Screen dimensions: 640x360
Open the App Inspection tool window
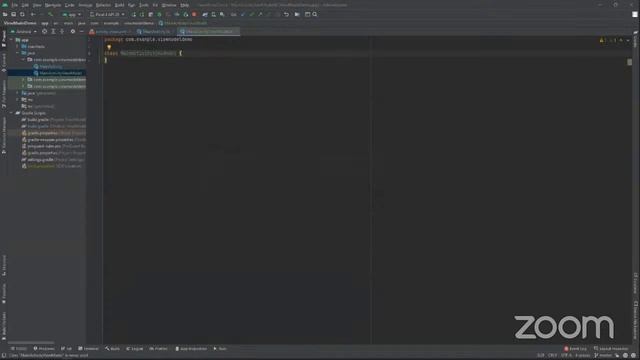(x=191, y=349)
